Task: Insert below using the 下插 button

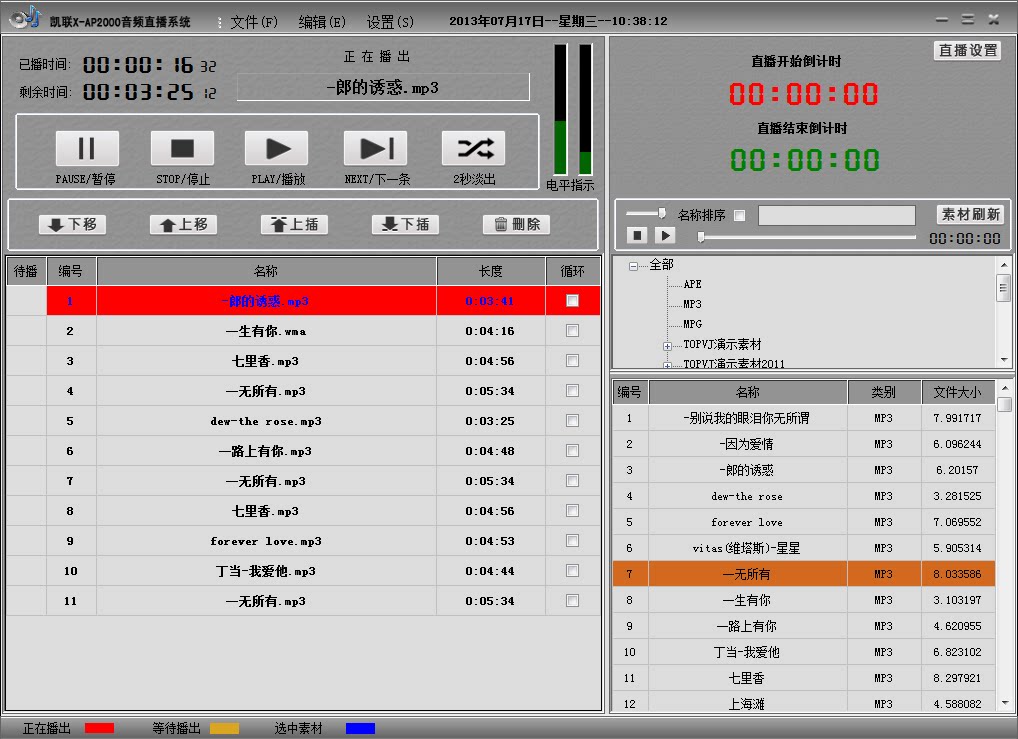Action: [405, 224]
